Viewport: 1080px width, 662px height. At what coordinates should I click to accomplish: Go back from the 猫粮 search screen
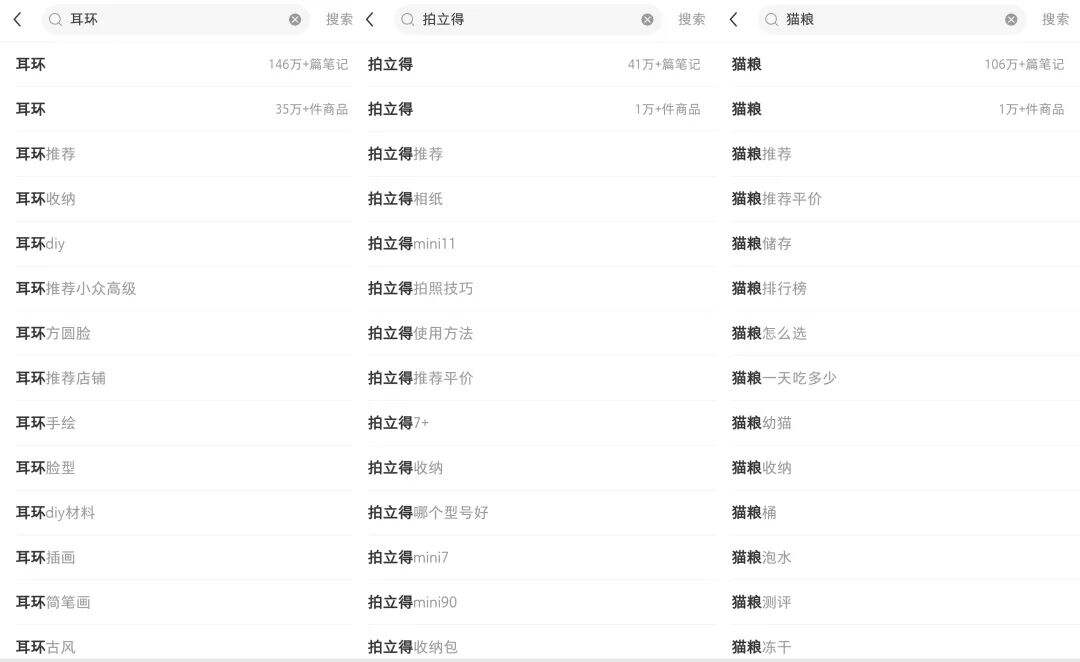734,20
